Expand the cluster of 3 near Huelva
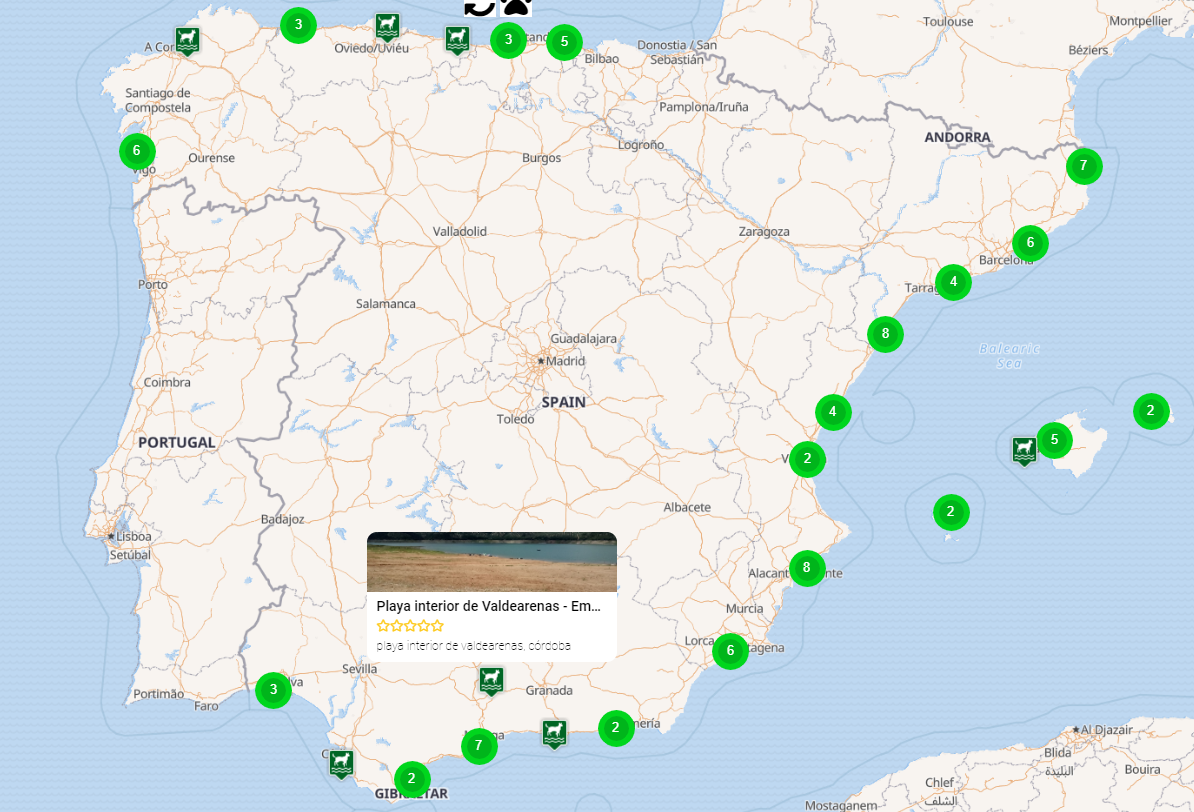 point(273,690)
